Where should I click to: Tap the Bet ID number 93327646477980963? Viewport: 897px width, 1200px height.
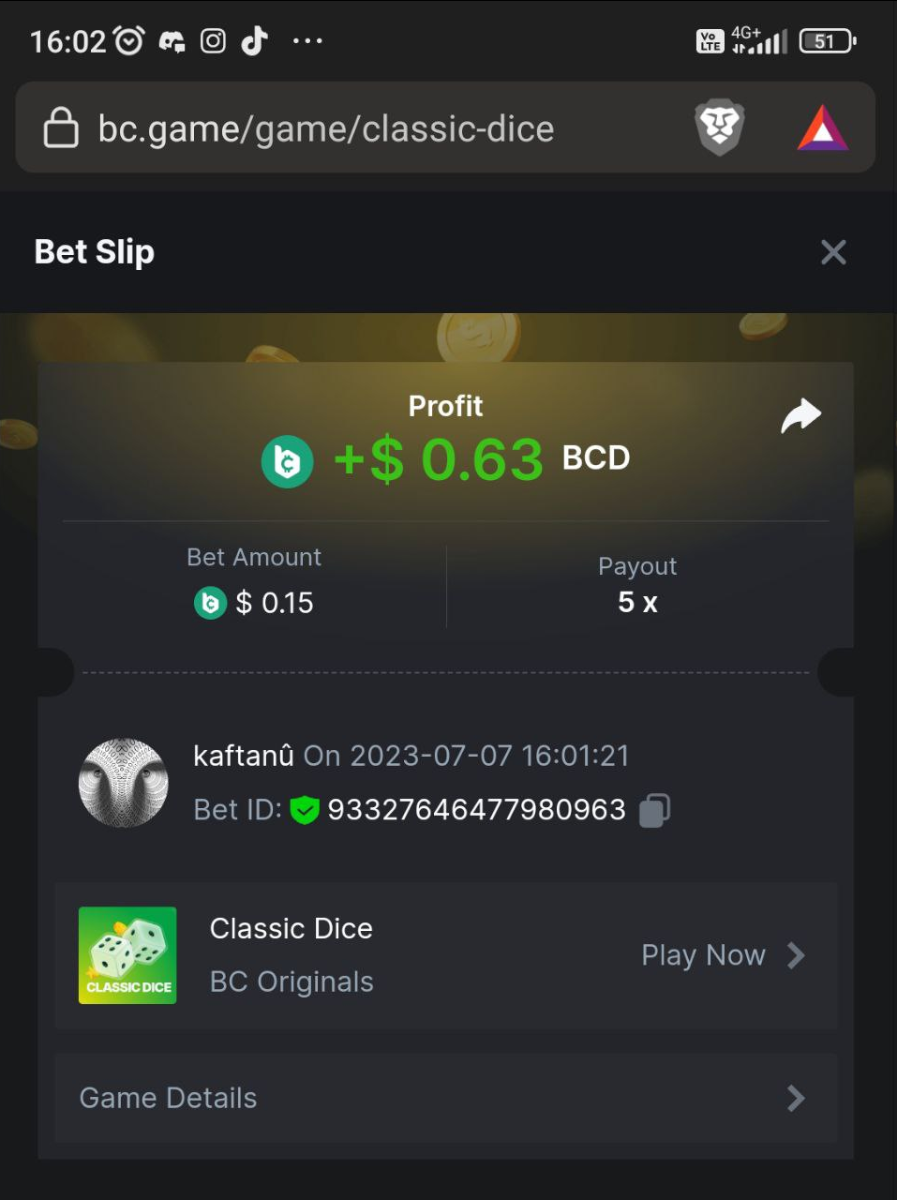click(477, 810)
